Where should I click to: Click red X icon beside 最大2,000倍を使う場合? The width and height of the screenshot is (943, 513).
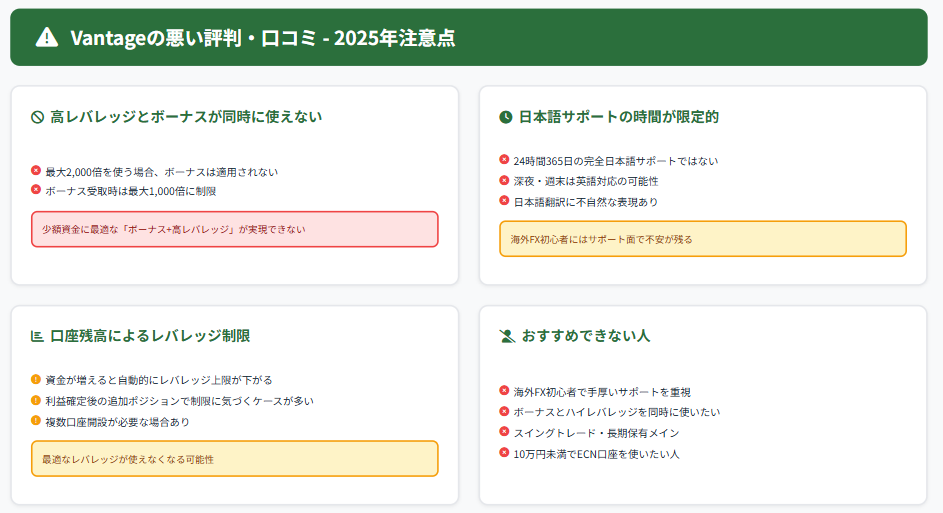coord(36,170)
